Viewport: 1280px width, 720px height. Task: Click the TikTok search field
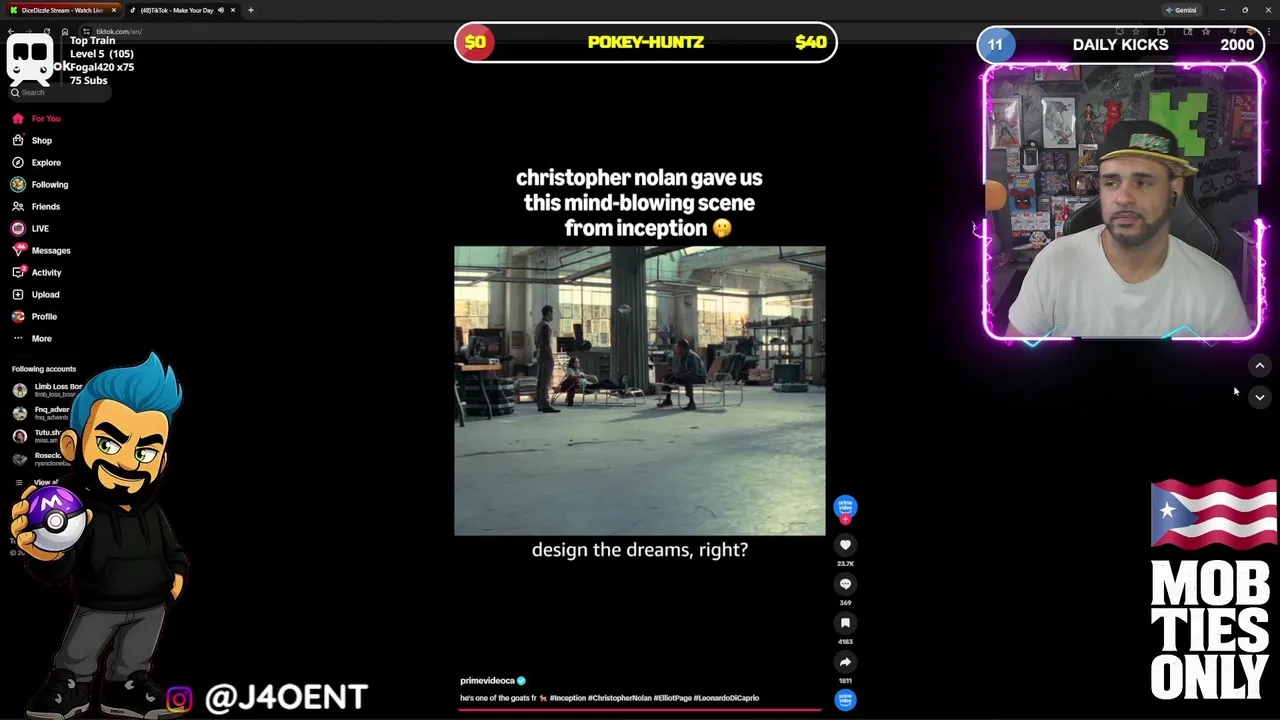[58, 92]
